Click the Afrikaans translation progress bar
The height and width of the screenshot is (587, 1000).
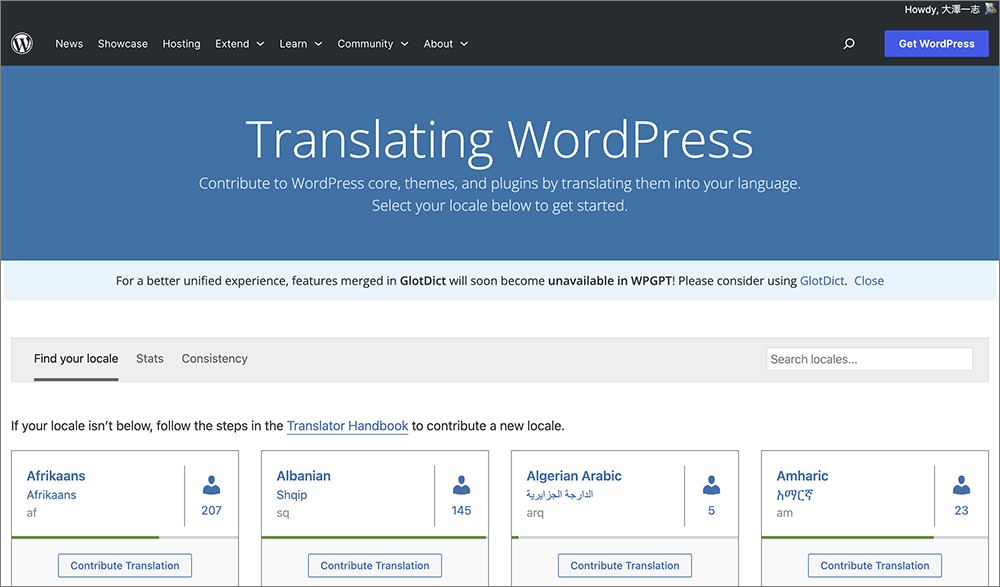pyautogui.click(x=125, y=537)
